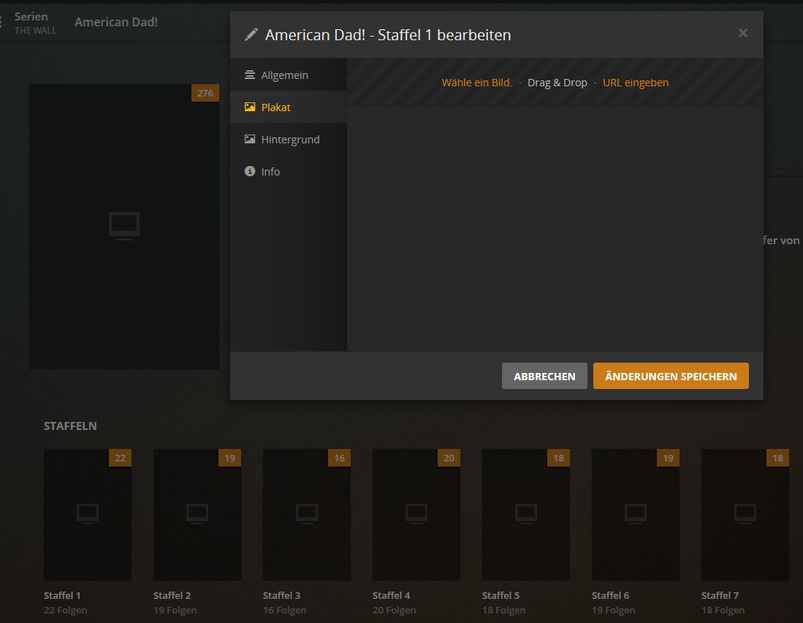803x623 pixels.
Task: Click the 22 badge on Staffel 1
Action: click(x=120, y=458)
